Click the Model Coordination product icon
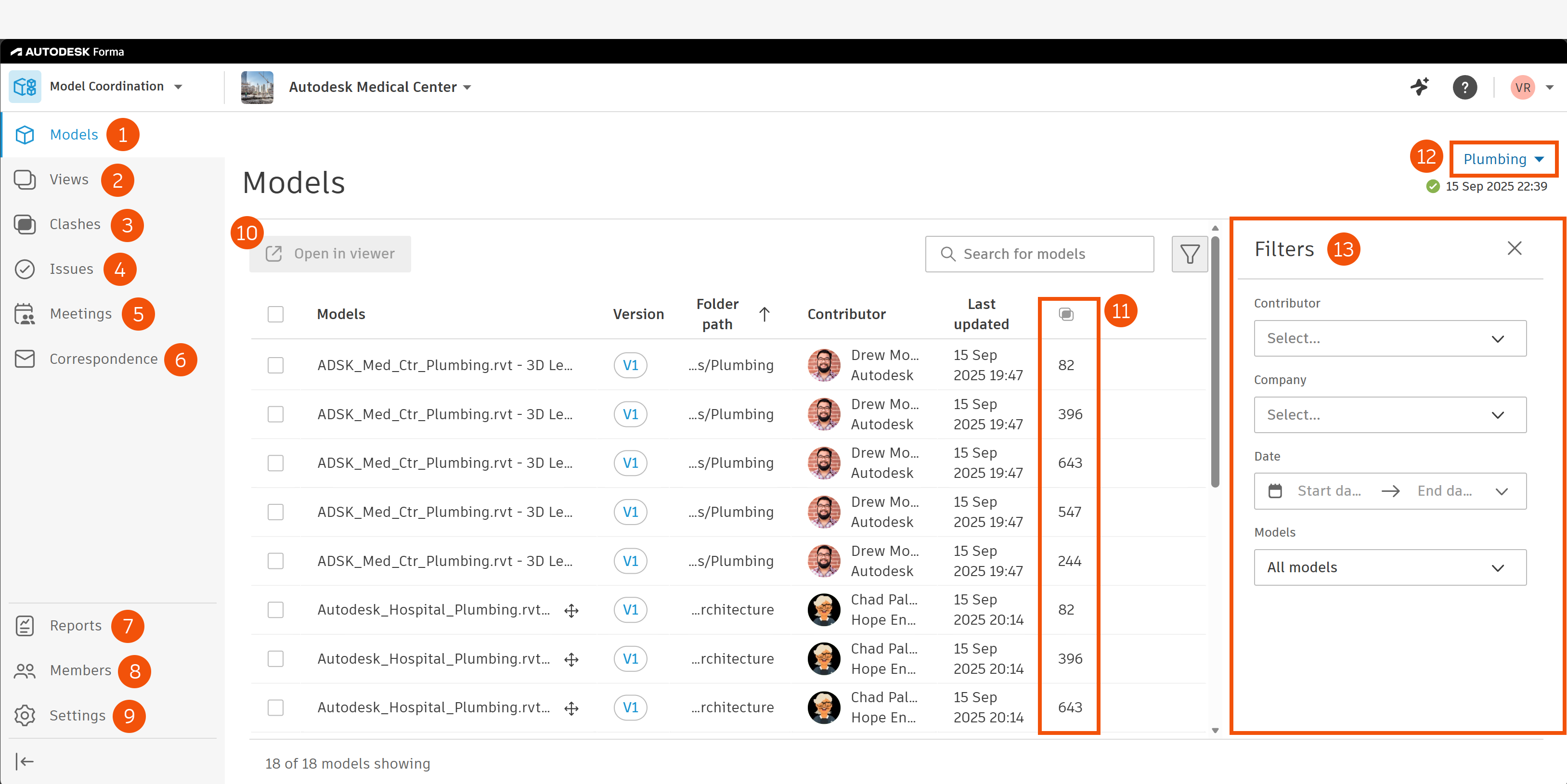The image size is (1567, 784). coord(25,86)
